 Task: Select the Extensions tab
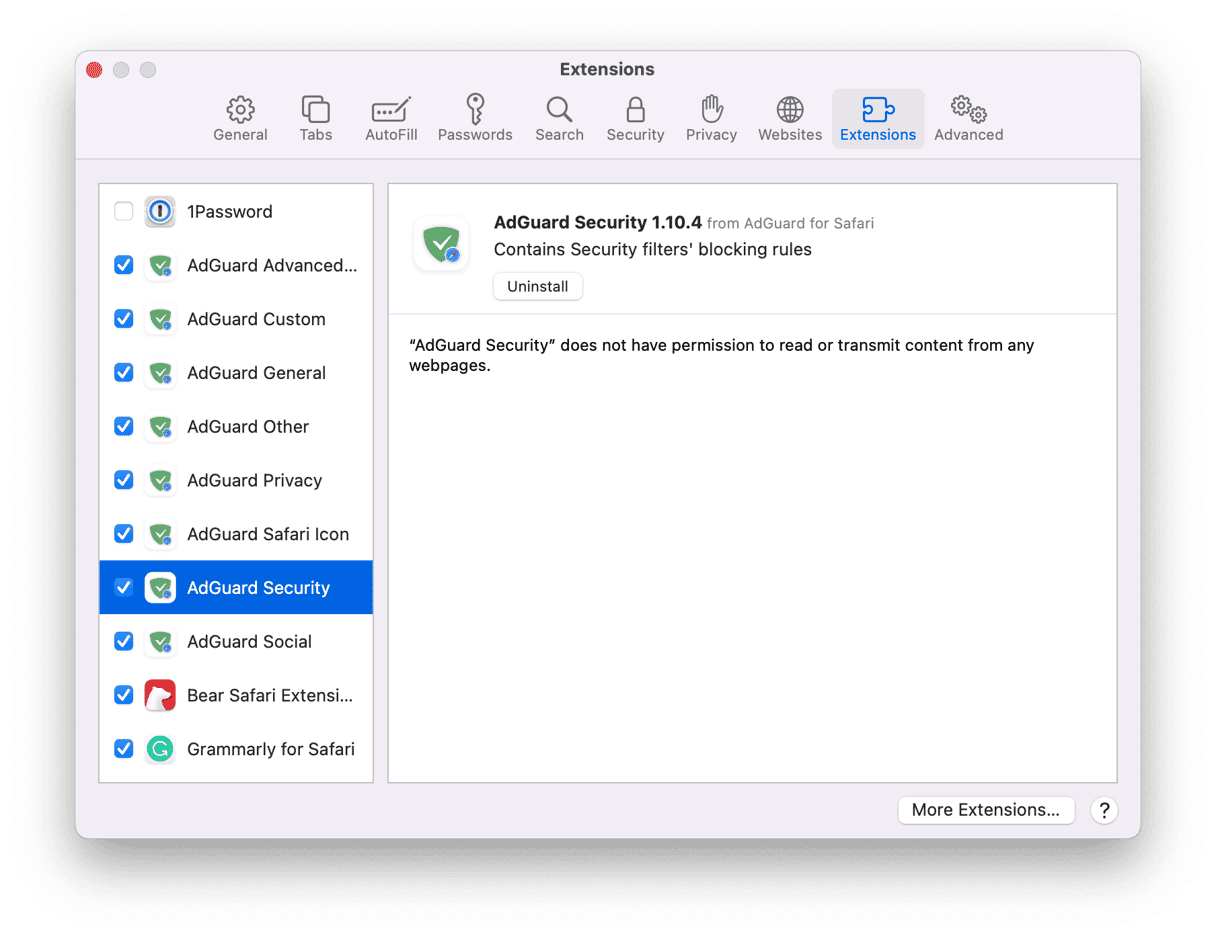[x=878, y=119]
